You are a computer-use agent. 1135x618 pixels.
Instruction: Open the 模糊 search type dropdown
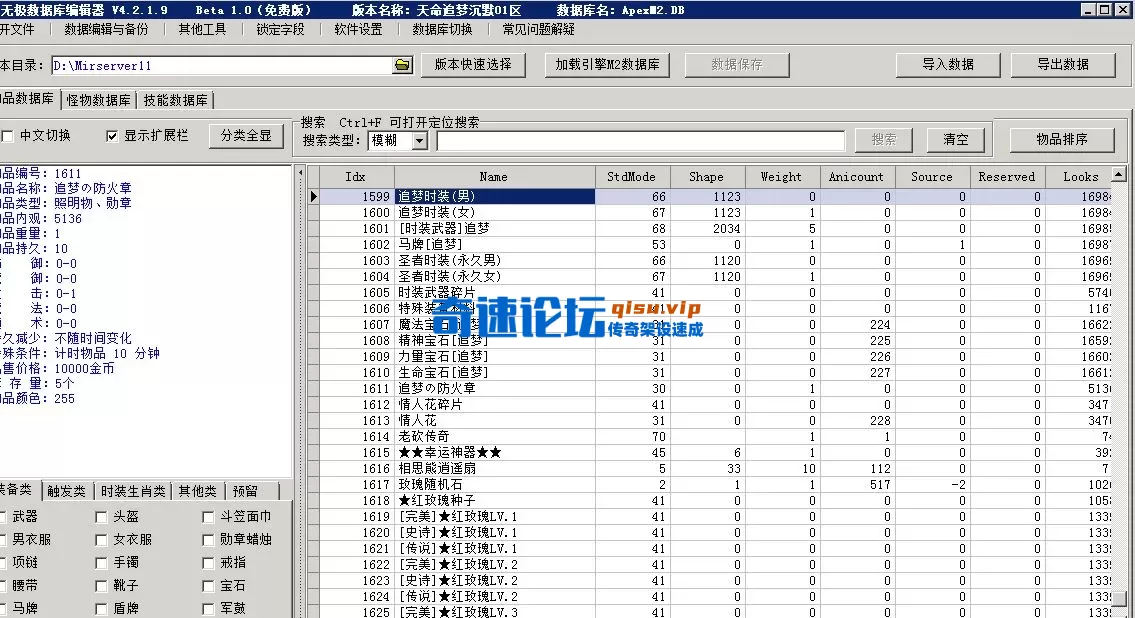(417, 139)
